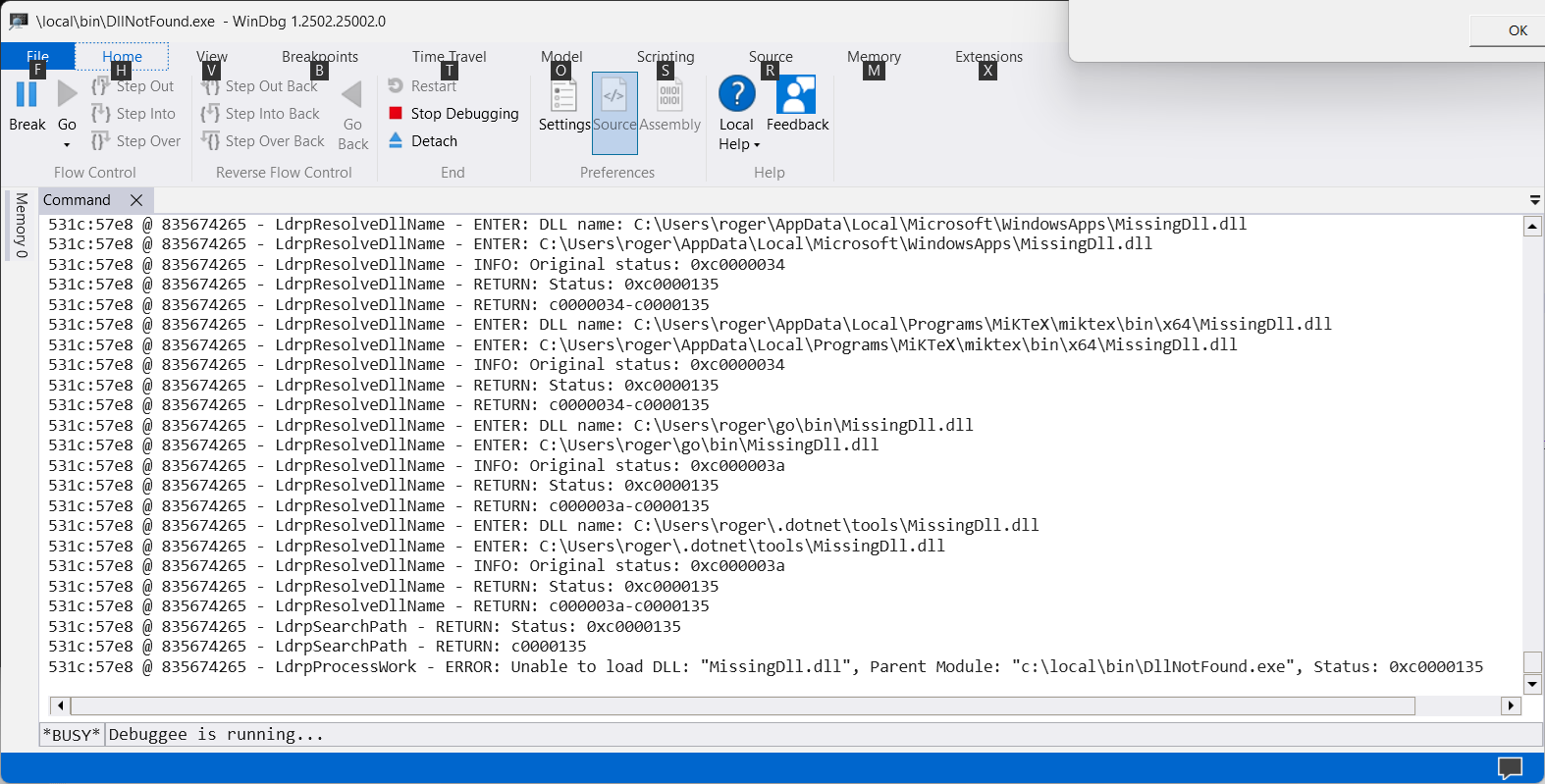Click the line 'ENTER: C:\Users\roger\AppData\Local\Programs\MiKTeX\miktex\bin\x64\MissingDll.dll'
Screen dimensions: 1545x784
(643, 344)
